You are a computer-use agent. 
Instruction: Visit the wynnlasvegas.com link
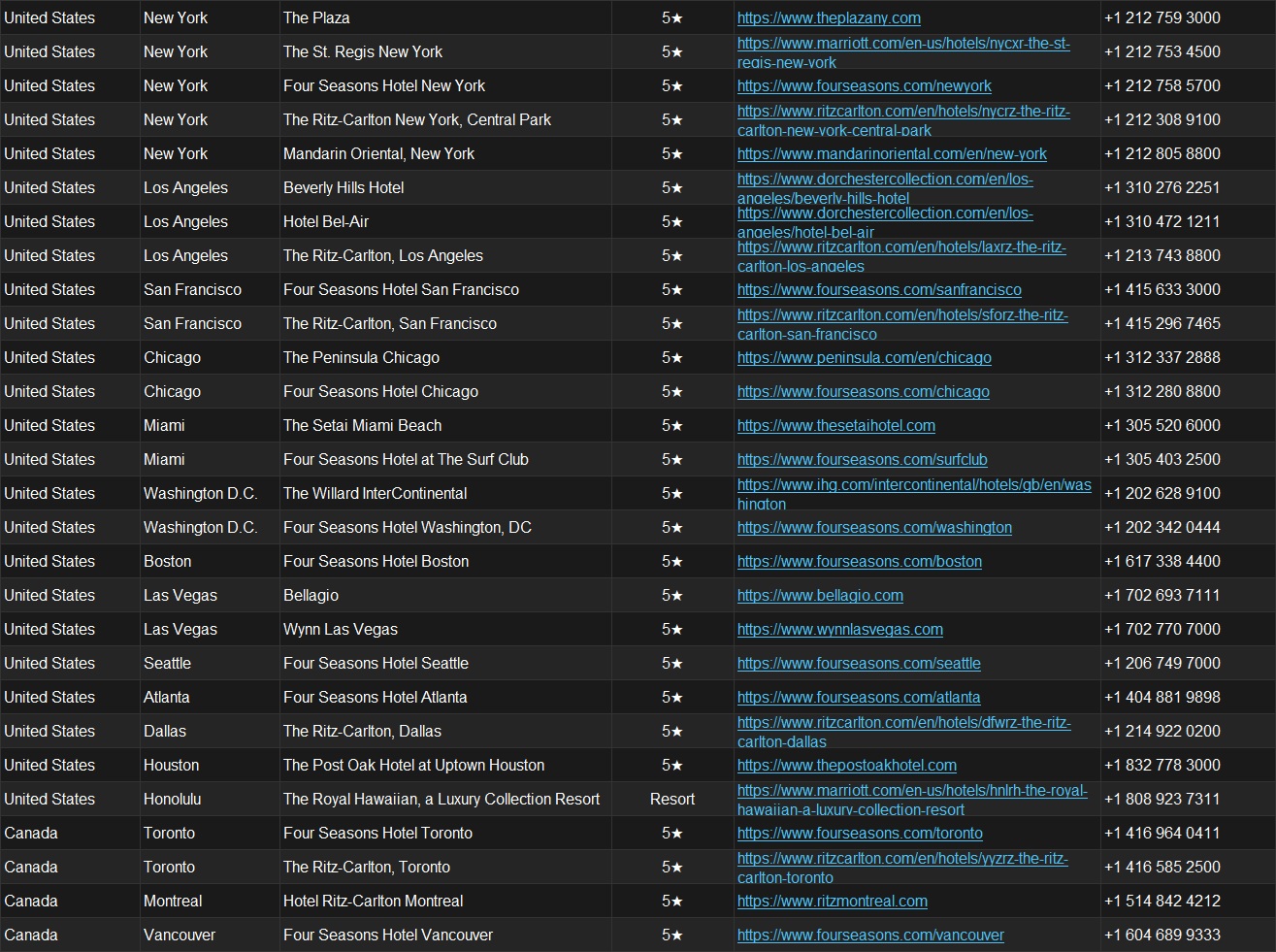[x=840, y=629]
